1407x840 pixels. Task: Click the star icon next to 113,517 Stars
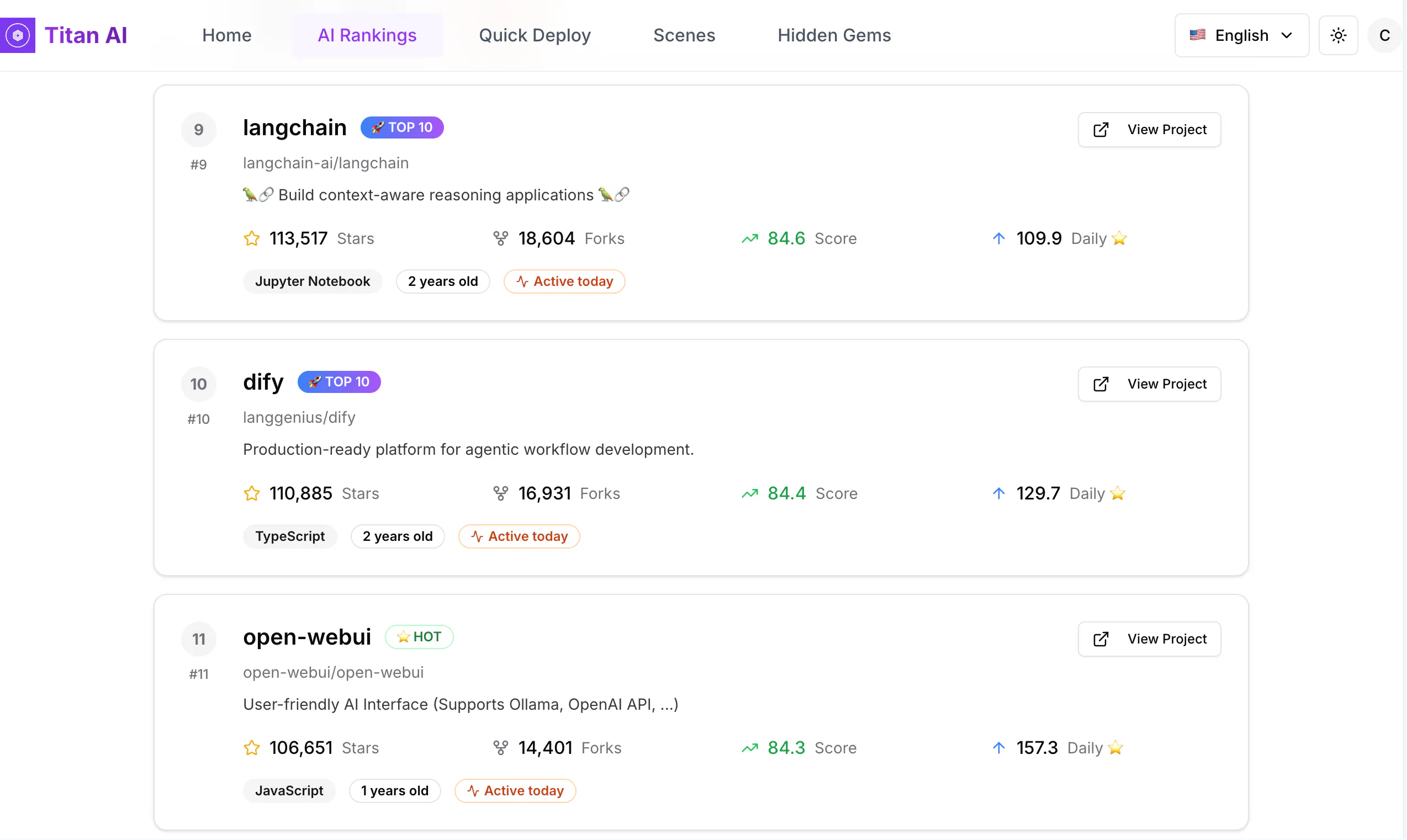tap(252, 238)
